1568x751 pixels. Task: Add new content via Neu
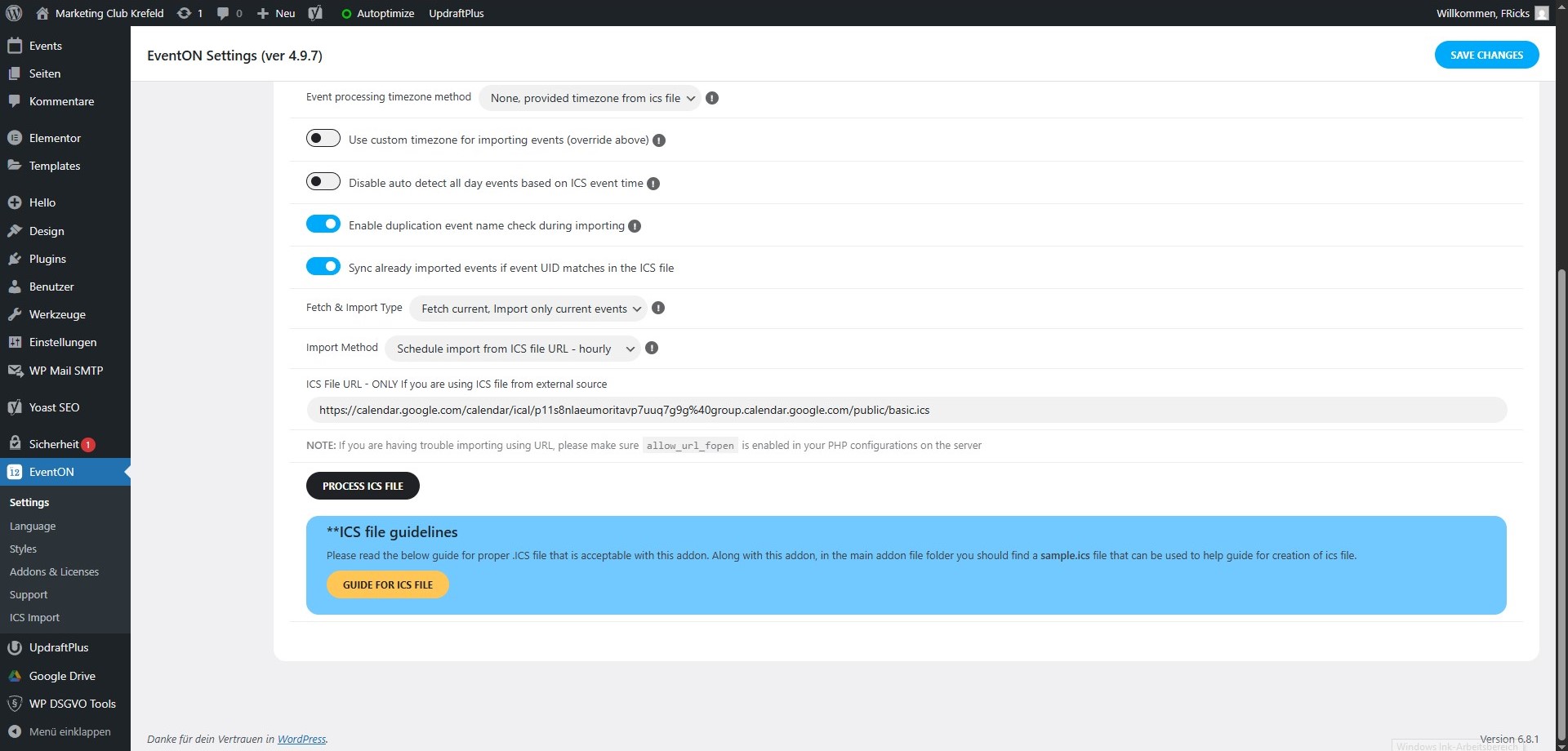[276, 13]
